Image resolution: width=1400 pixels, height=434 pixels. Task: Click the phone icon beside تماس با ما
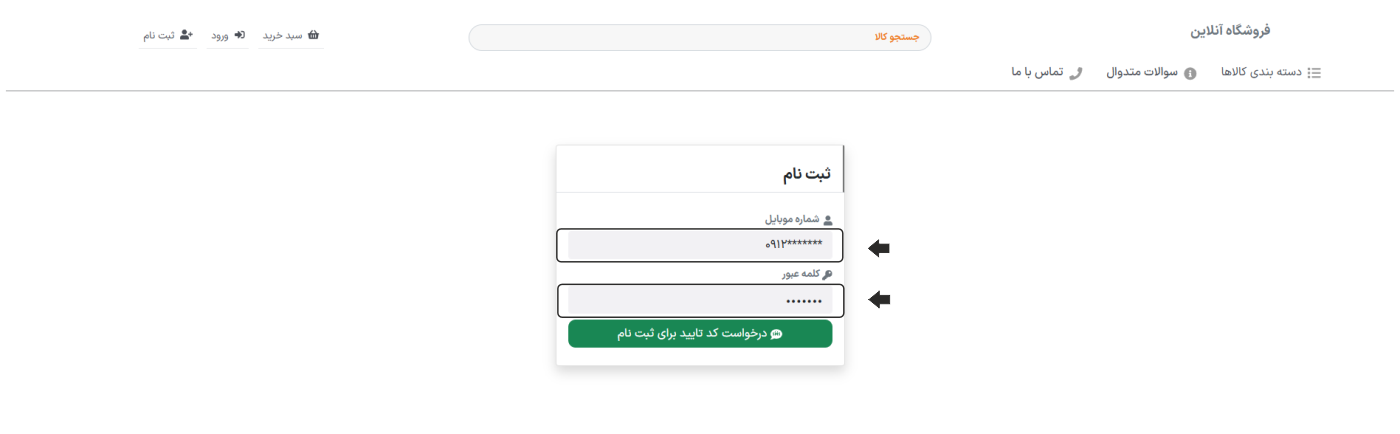point(1076,73)
